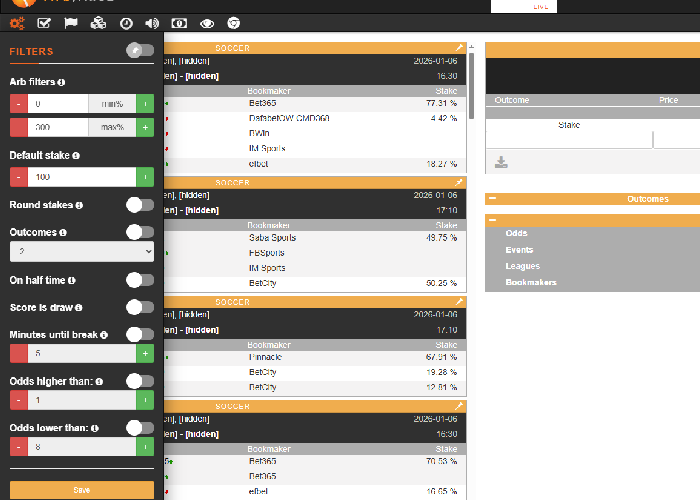Decrease min% arb filter value
Viewport: 700px width, 500px height.
pyautogui.click(x=19, y=104)
